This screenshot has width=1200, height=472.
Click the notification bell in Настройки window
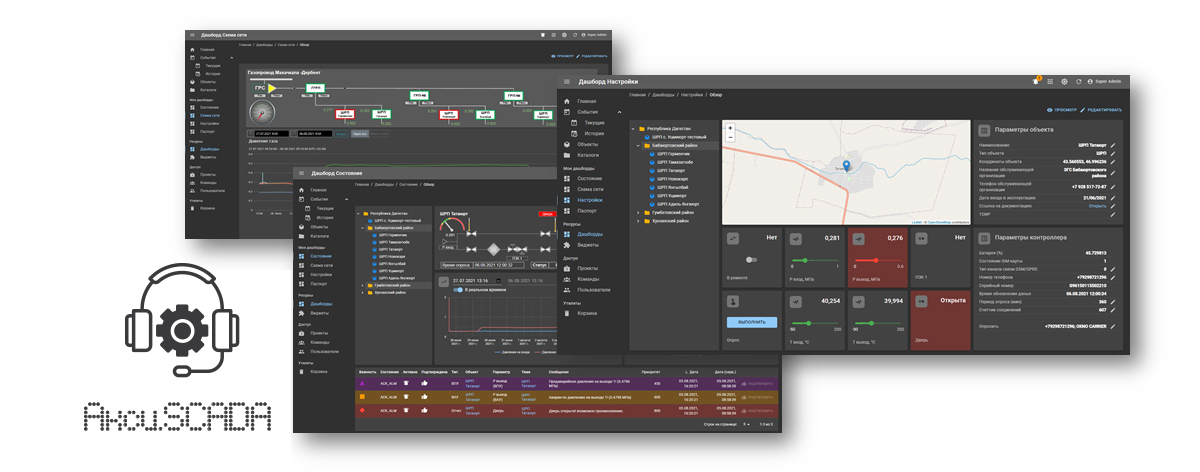[x=1036, y=80]
